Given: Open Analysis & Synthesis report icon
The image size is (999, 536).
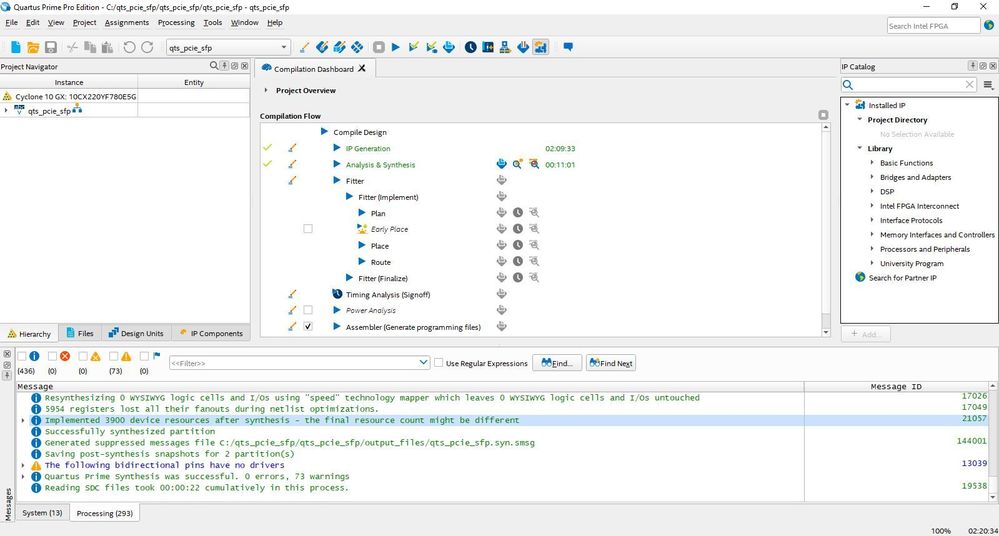Looking at the screenshot, I should (501, 165).
